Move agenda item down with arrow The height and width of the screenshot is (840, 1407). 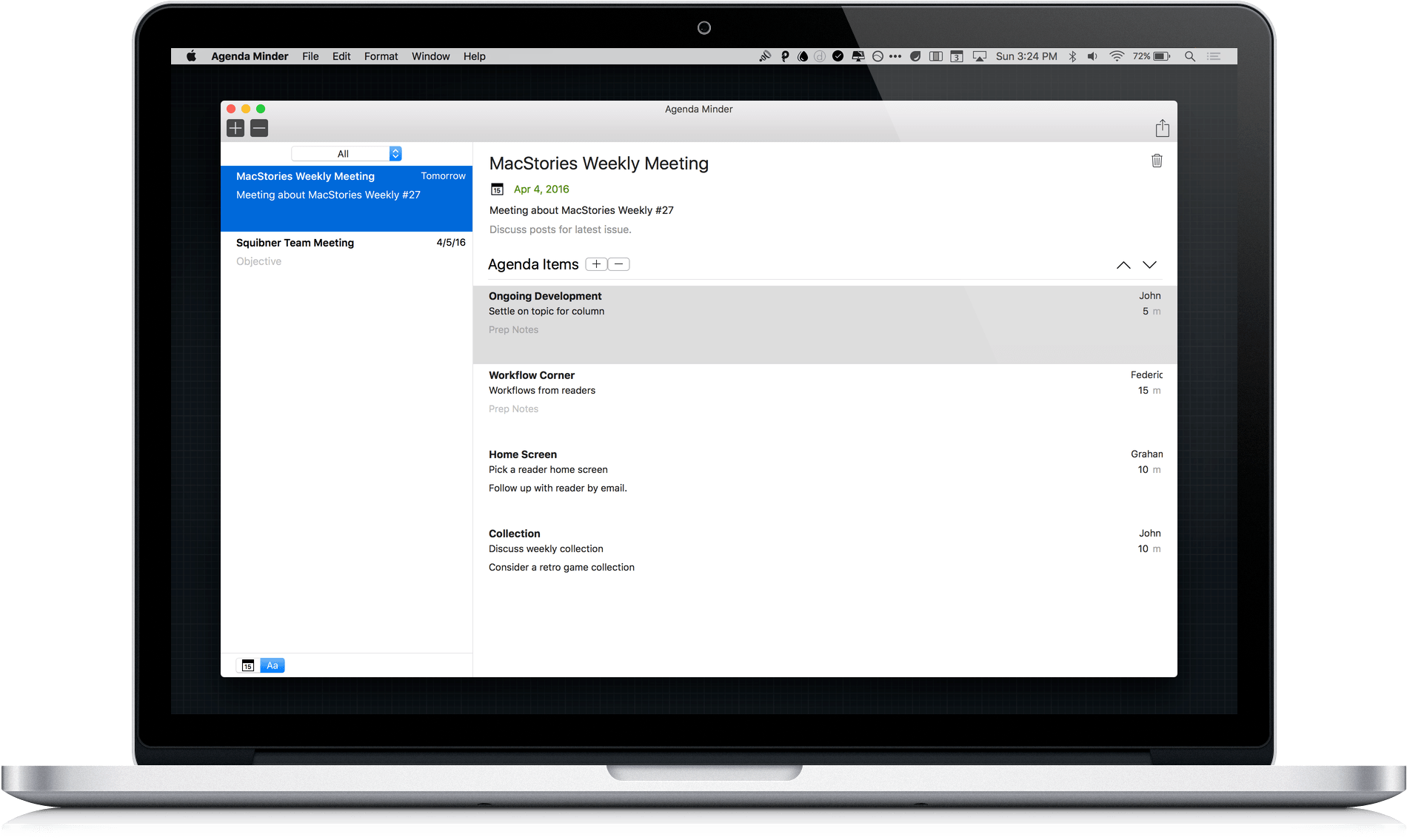(x=1149, y=265)
